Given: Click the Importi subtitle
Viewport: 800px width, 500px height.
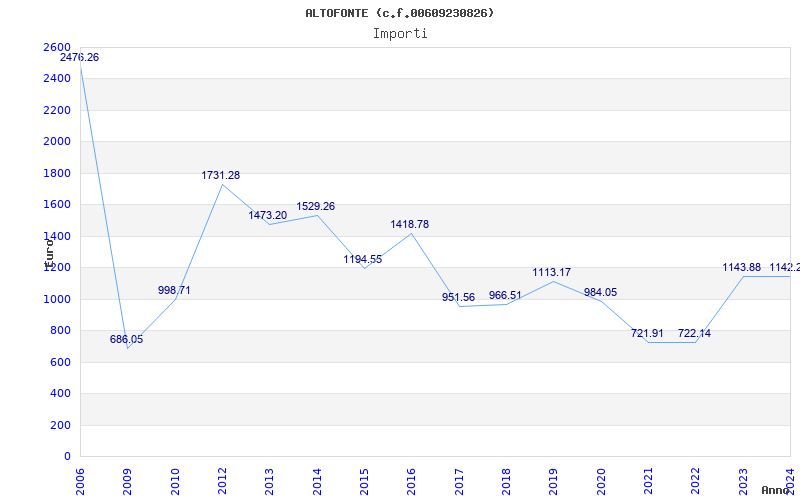Looking at the screenshot, I should pos(400,33).
